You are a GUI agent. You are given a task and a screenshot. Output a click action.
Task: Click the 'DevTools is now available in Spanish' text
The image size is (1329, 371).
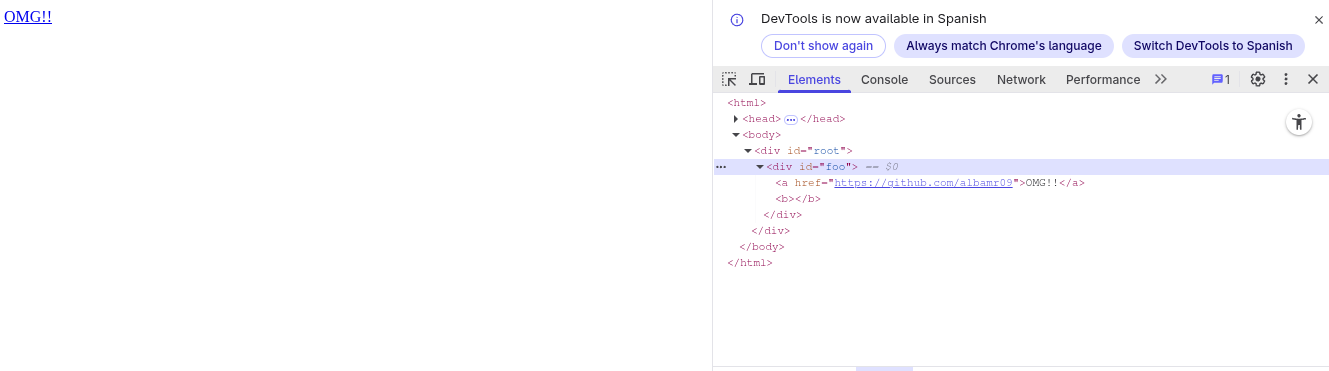[x=873, y=19]
